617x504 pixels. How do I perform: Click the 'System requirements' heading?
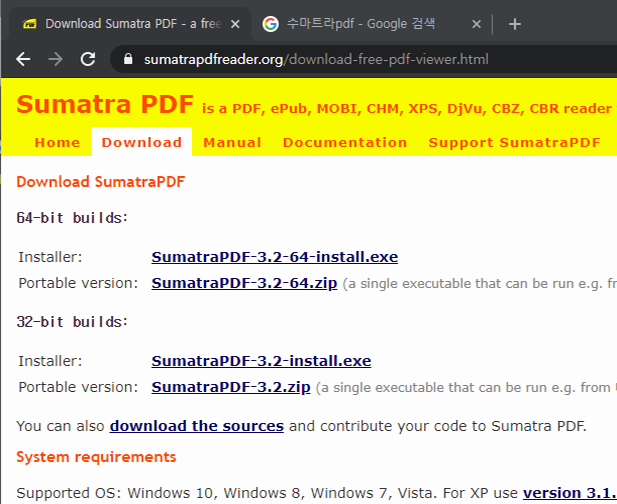click(x=96, y=457)
